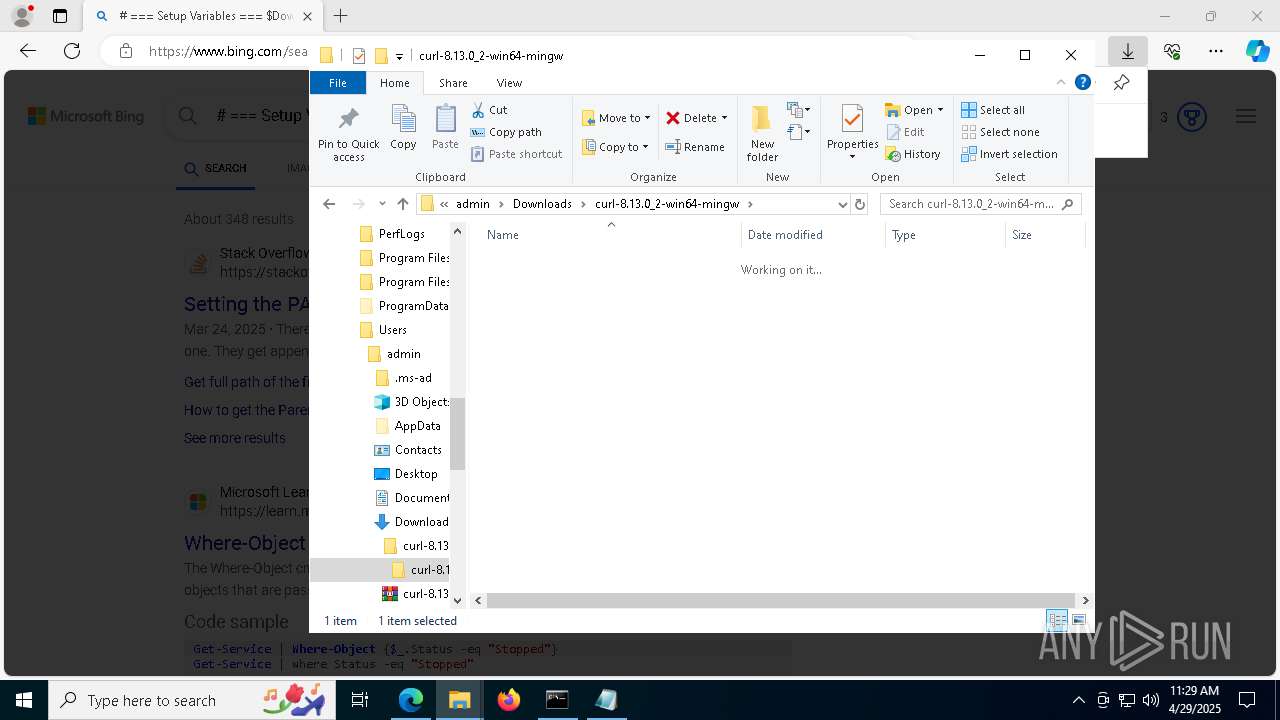1280x720 pixels.
Task: Open the Move to dropdown
Action: [616, 118]
